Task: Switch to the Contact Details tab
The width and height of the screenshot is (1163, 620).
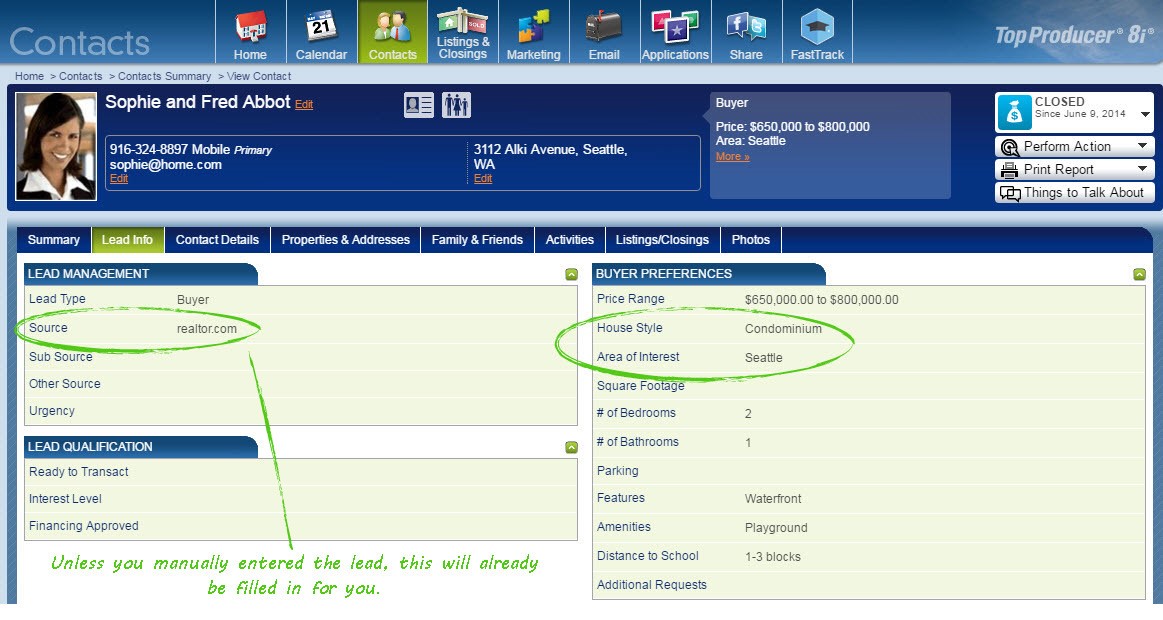Action: coord(216,239)
